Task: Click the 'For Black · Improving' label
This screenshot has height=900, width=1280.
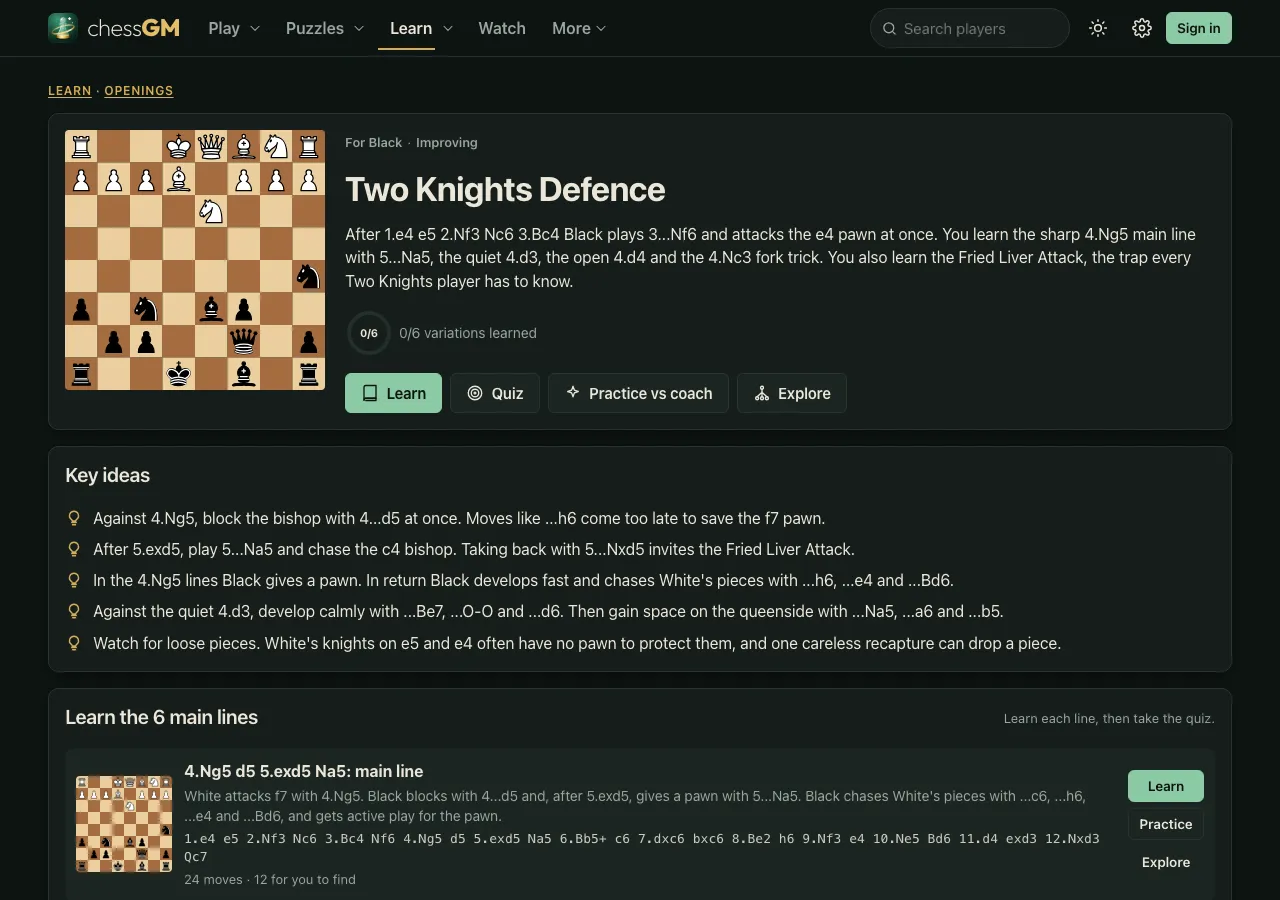Action: coord(412,143)
